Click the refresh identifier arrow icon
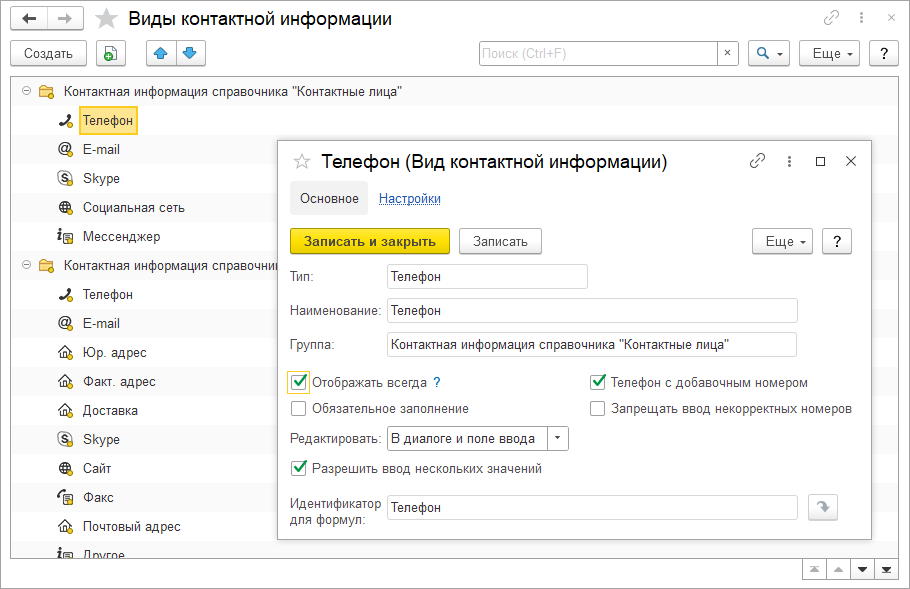Image resolution: width=910 pixels, height=589 pixels. [823, 507]
